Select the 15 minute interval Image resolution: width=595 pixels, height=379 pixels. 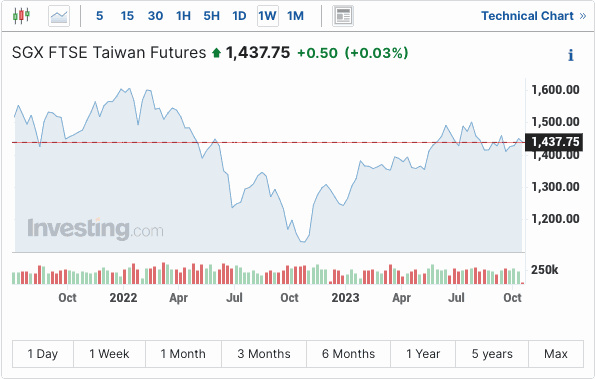127,16
